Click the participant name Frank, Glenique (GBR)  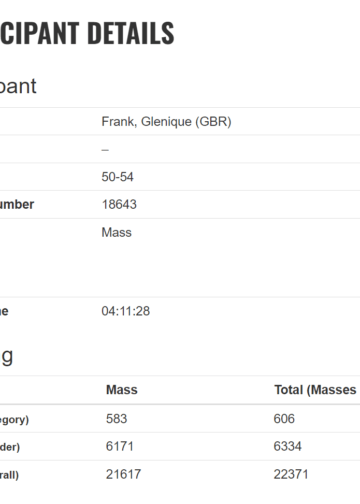click(x=166, y=122)
